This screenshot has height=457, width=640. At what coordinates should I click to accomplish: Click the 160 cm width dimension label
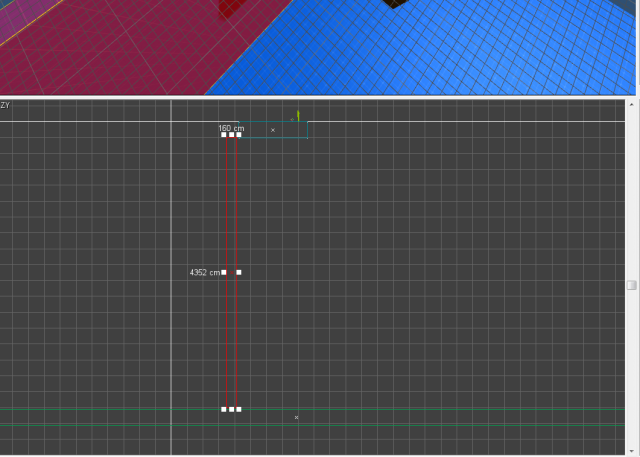click(231, 128)
